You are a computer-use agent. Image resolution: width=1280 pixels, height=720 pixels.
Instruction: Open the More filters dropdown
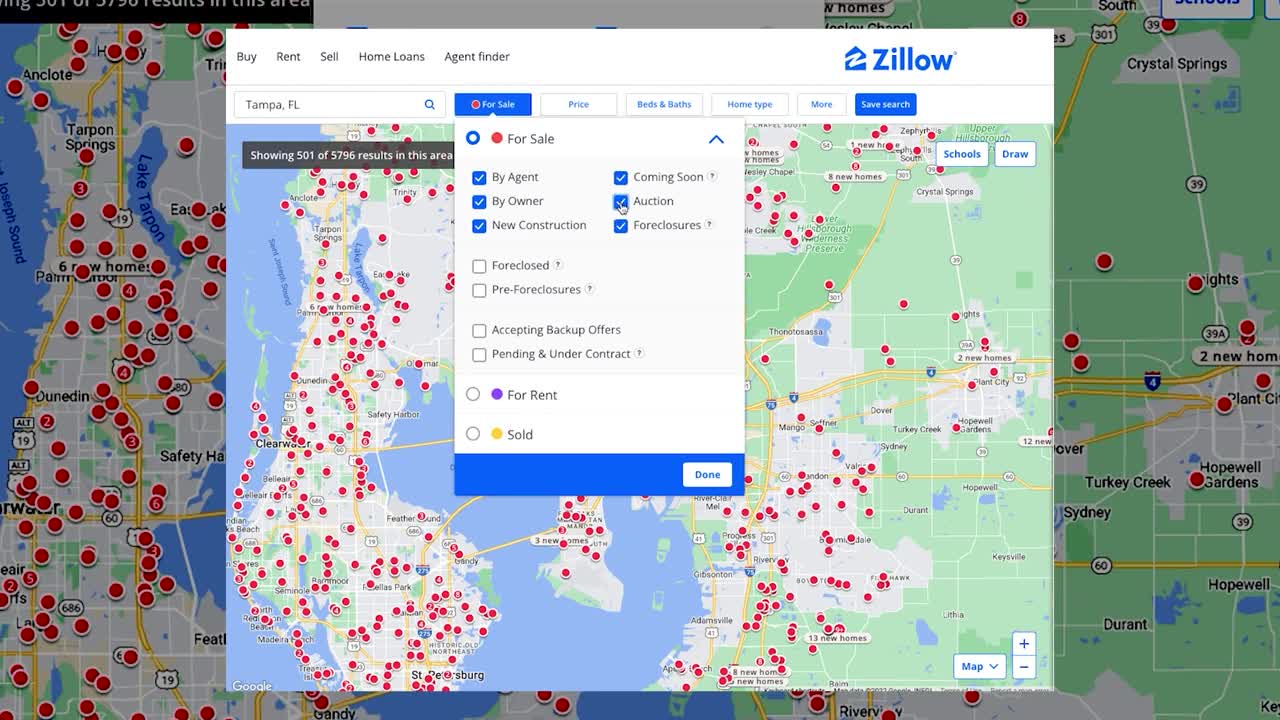821,104
